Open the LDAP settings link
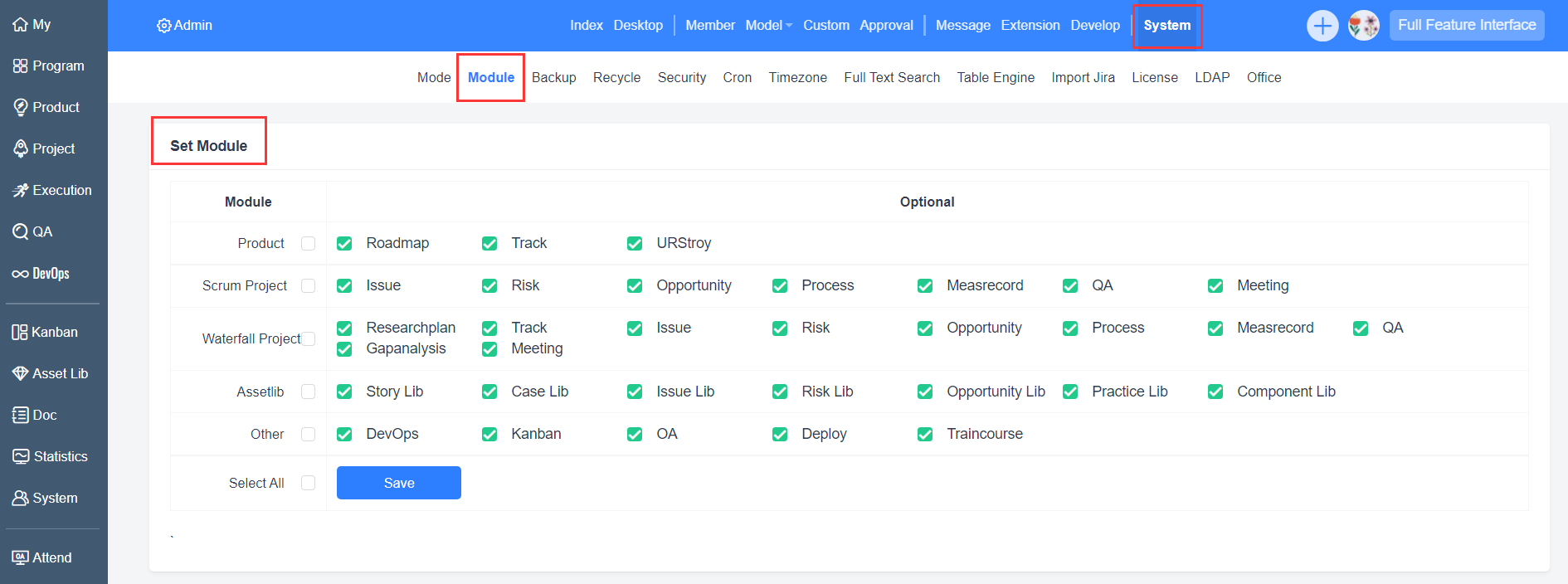The image size is (1568, 584). tap(1211, 78)
